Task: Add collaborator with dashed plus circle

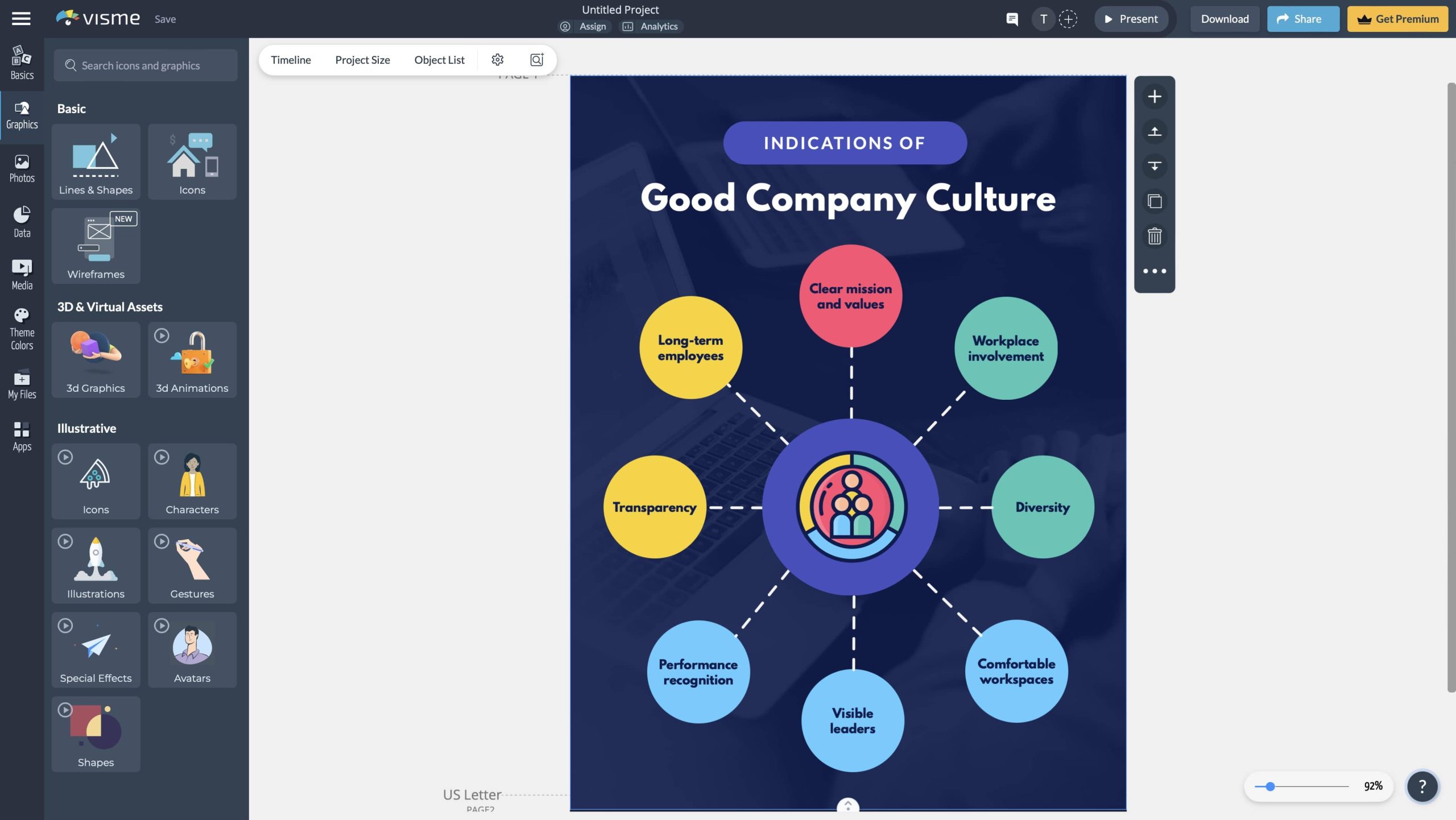Action: (x=1068, y=19)
